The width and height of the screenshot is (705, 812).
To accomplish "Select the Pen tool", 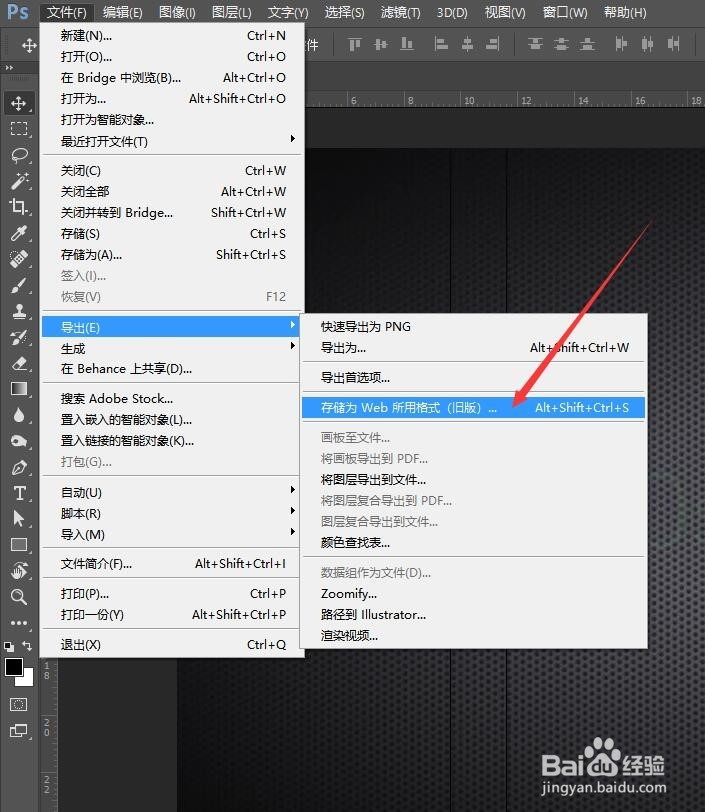I will point(19,467).
